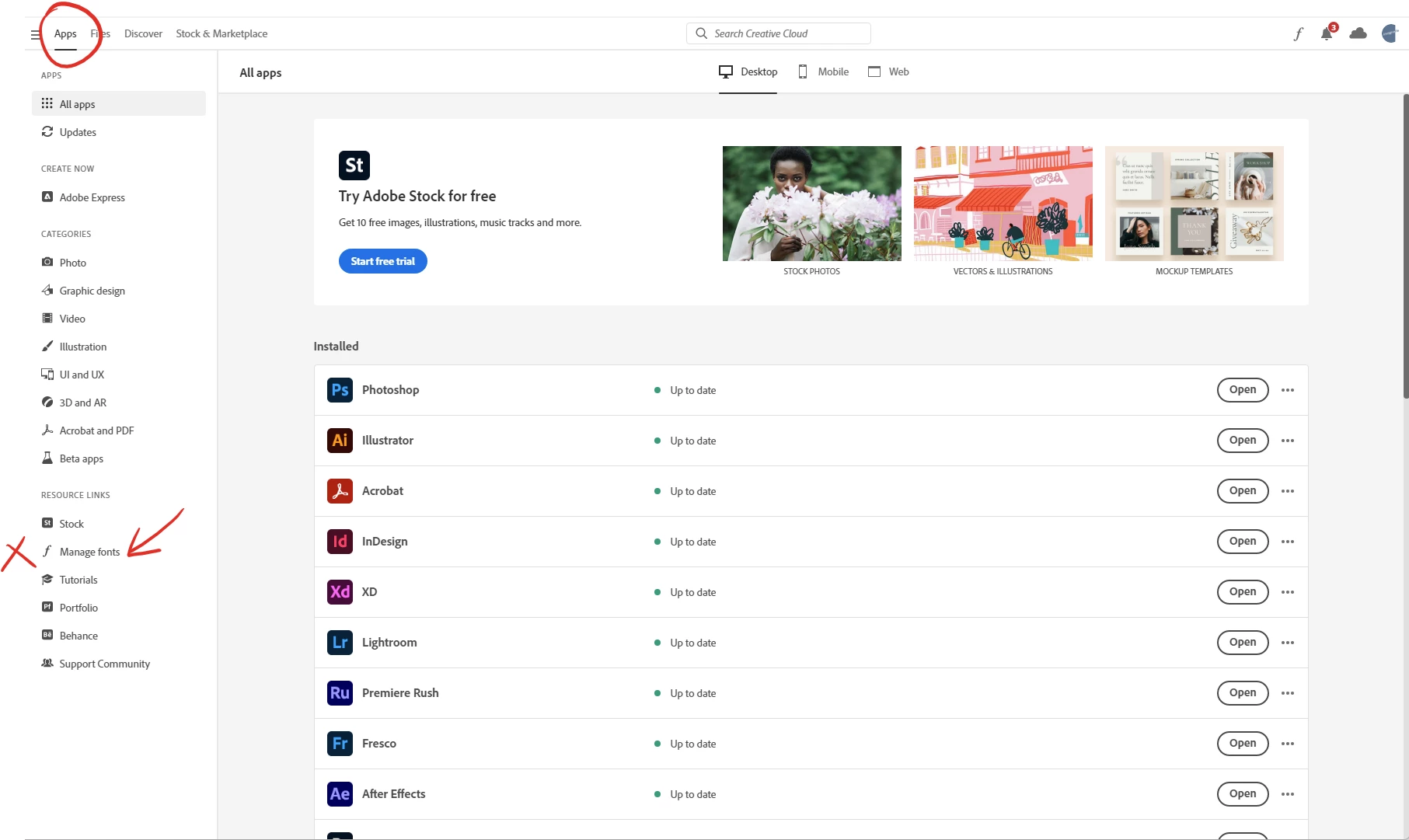The image size is (1409, 840).
Task: Click the XD app icon
Action: pos(340,592)
